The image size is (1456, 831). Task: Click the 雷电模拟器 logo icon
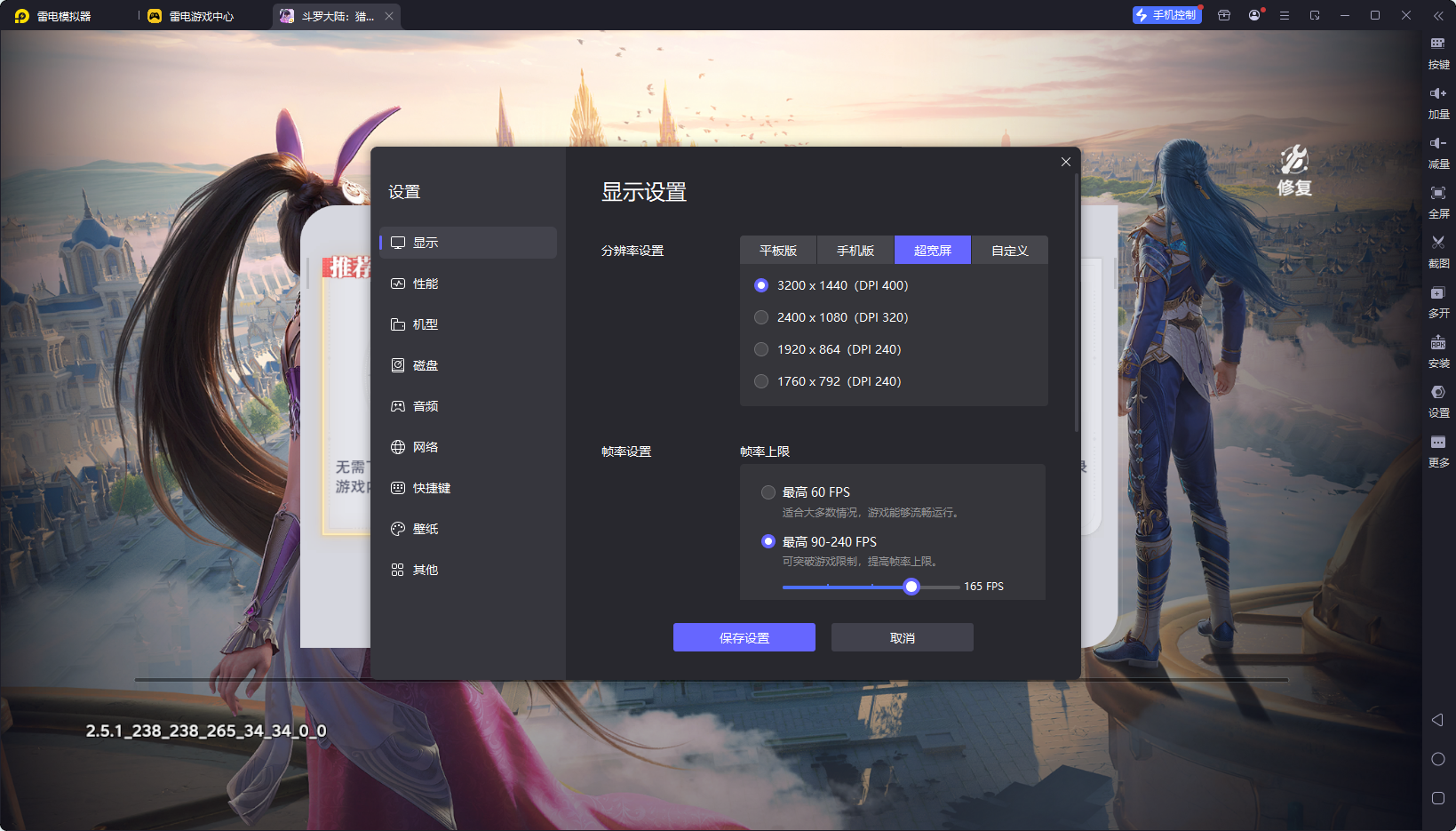(x=22, y=16)
